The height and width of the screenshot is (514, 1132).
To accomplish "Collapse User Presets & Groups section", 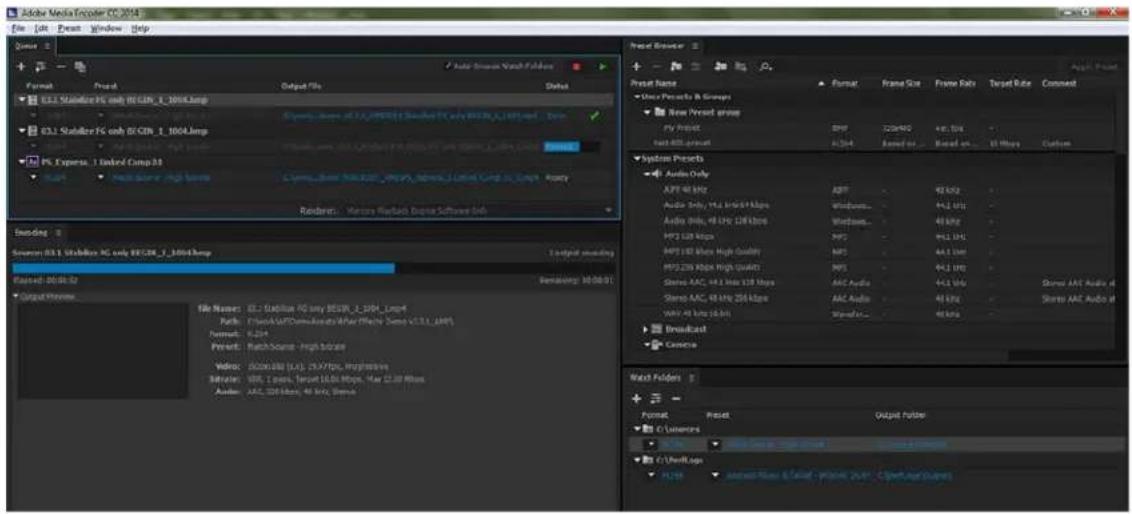I will 636,96.
